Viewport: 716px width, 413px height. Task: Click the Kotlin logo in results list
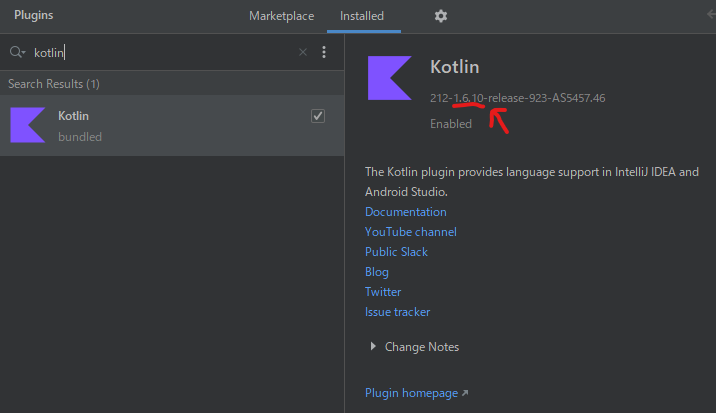[x=28, y=125]
